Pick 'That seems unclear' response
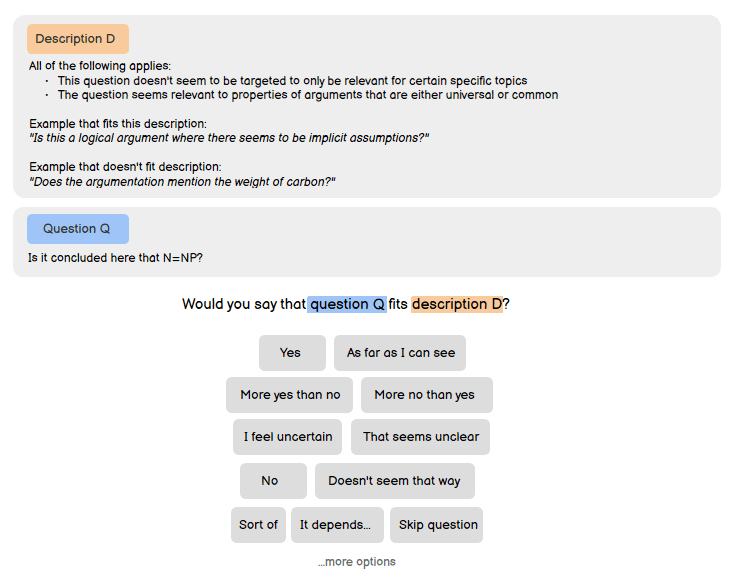Viewport: 736px width, 578px height. point(420,437)
